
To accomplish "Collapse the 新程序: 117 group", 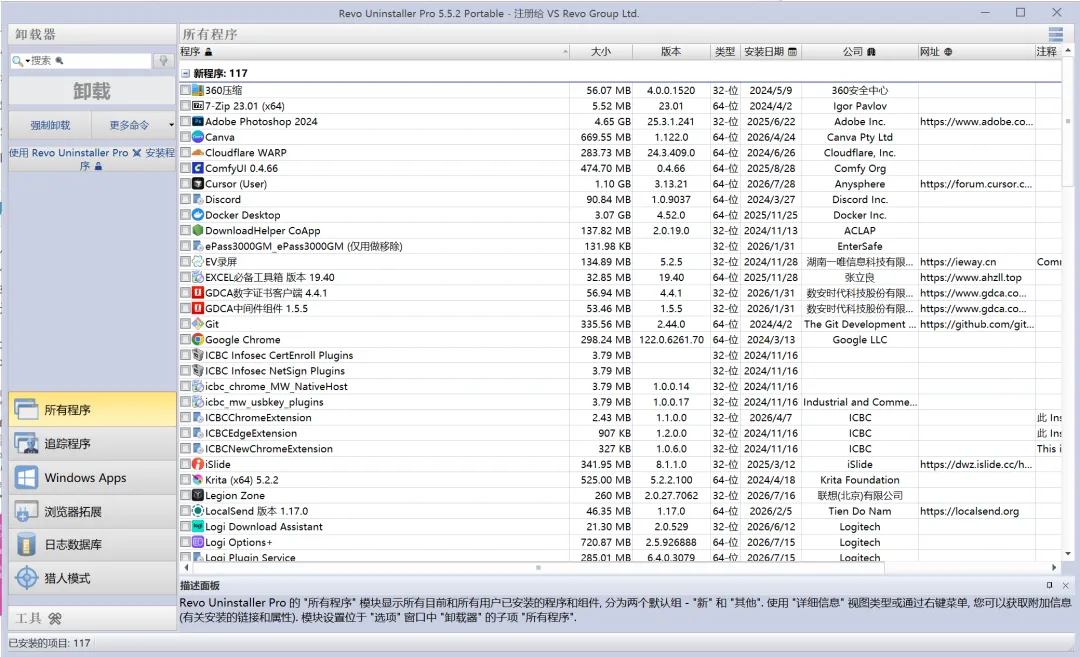I will click(x=185, y=73).
